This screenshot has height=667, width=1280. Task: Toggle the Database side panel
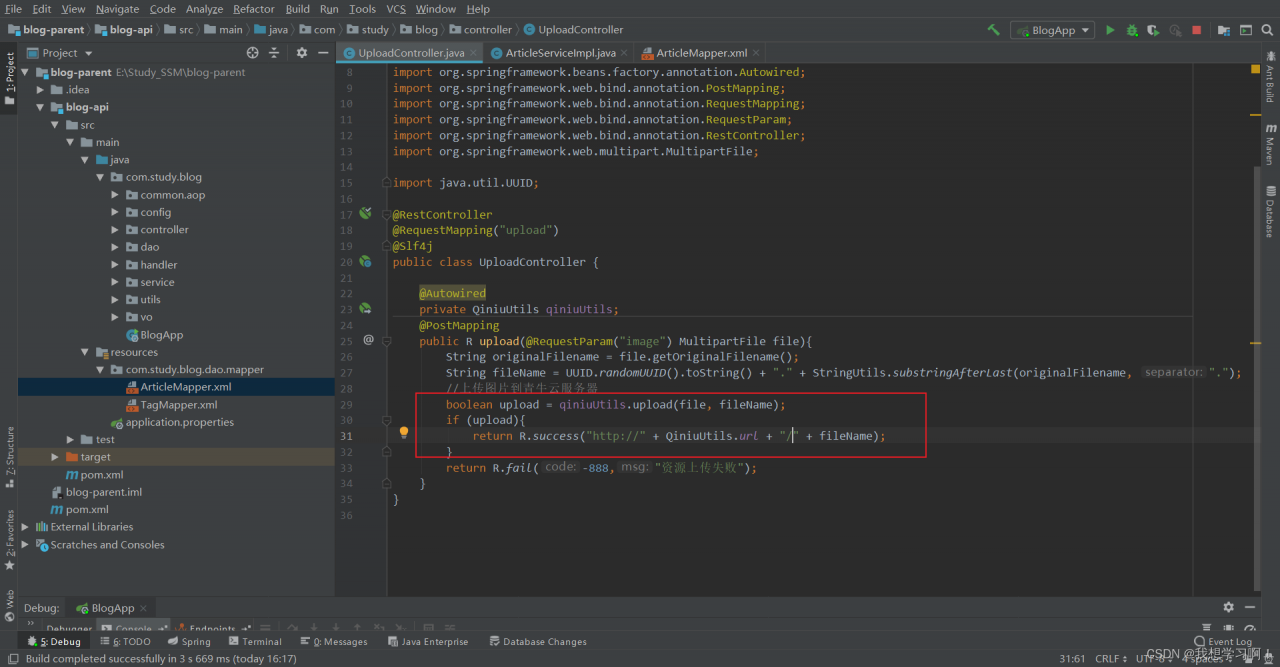(x=1270, y=211)
